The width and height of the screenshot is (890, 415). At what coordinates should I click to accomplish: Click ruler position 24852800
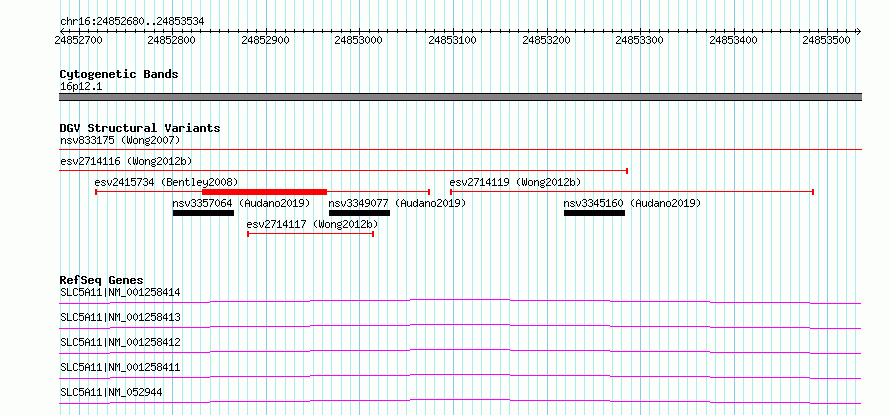pos(171,40)
